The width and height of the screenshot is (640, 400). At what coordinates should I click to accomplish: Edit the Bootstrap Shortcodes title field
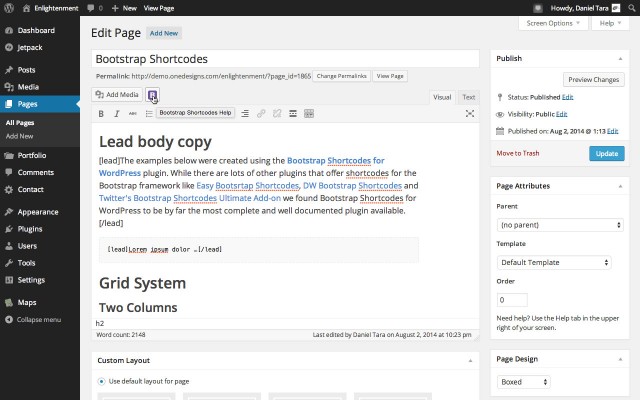285,59
